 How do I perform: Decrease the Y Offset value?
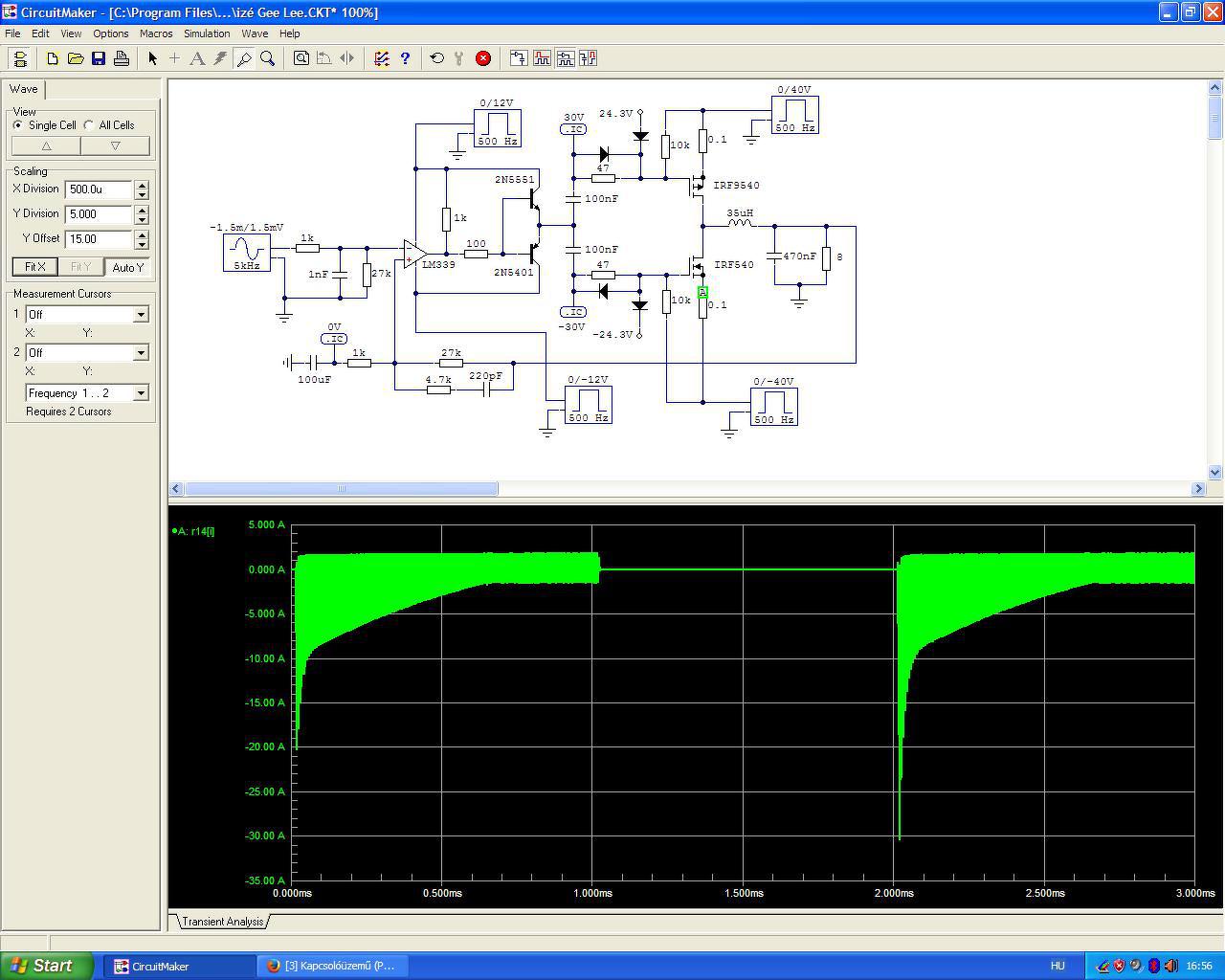(142, 244)
